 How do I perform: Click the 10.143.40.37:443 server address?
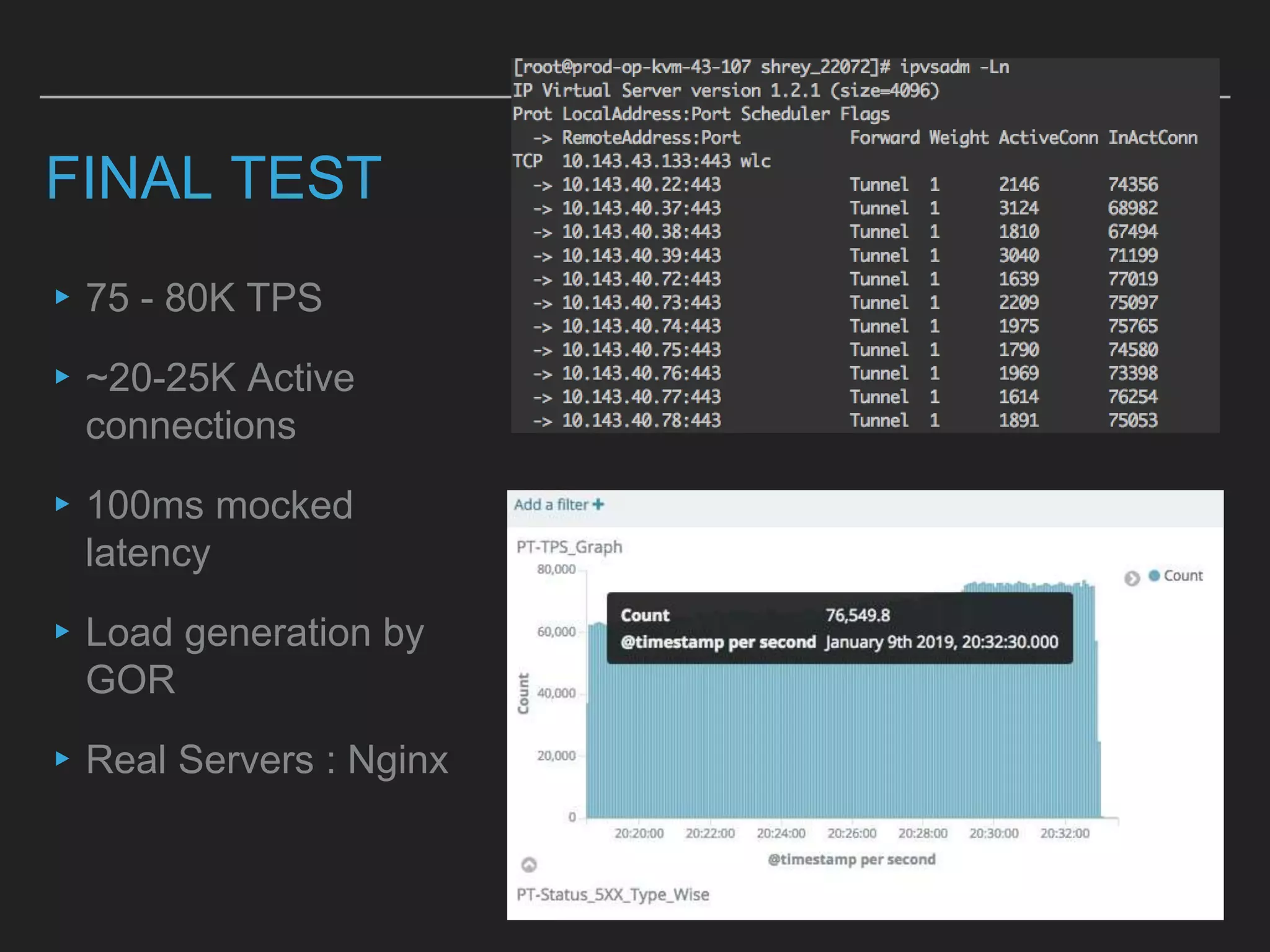pyautogui.click(x=641, y=208)
